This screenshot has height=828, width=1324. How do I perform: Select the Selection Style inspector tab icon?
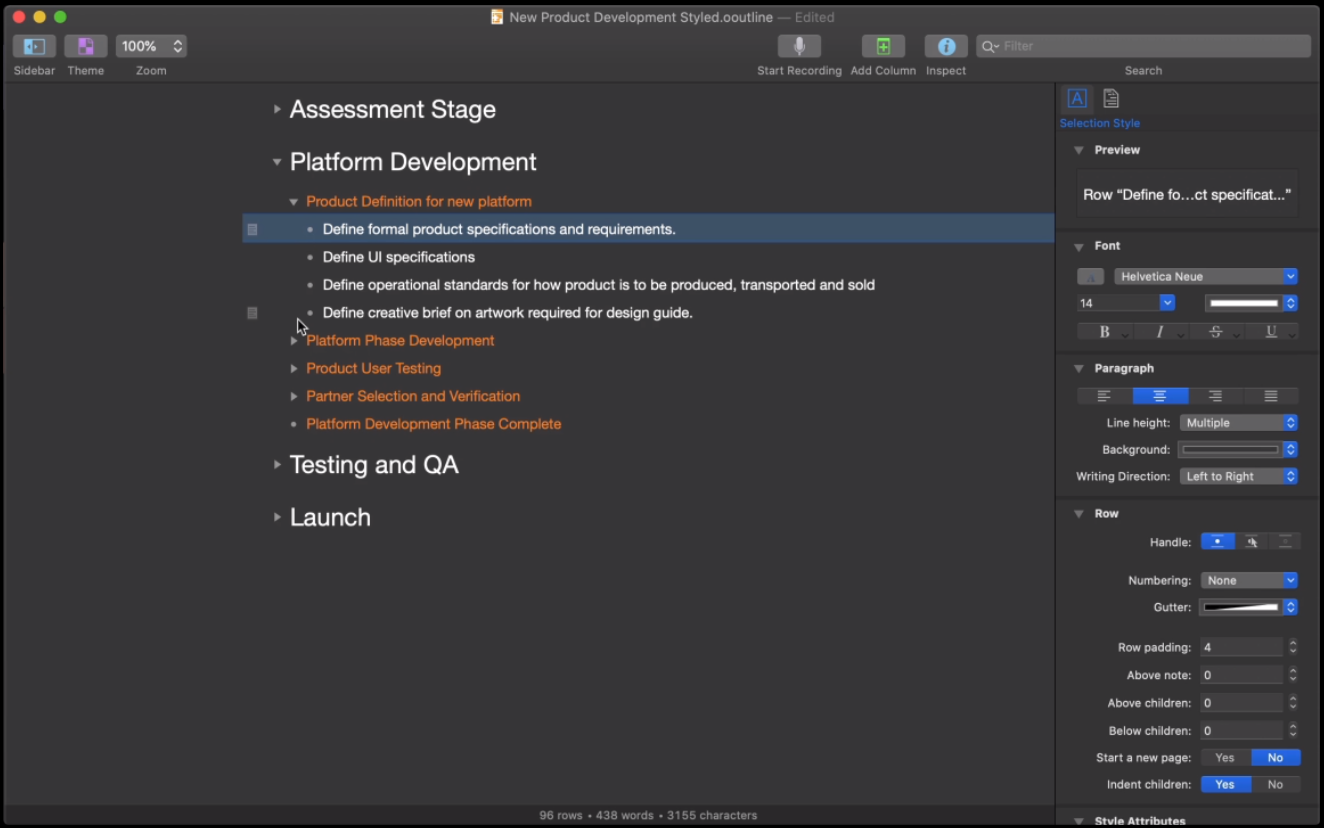click(x=1077, y=98)
